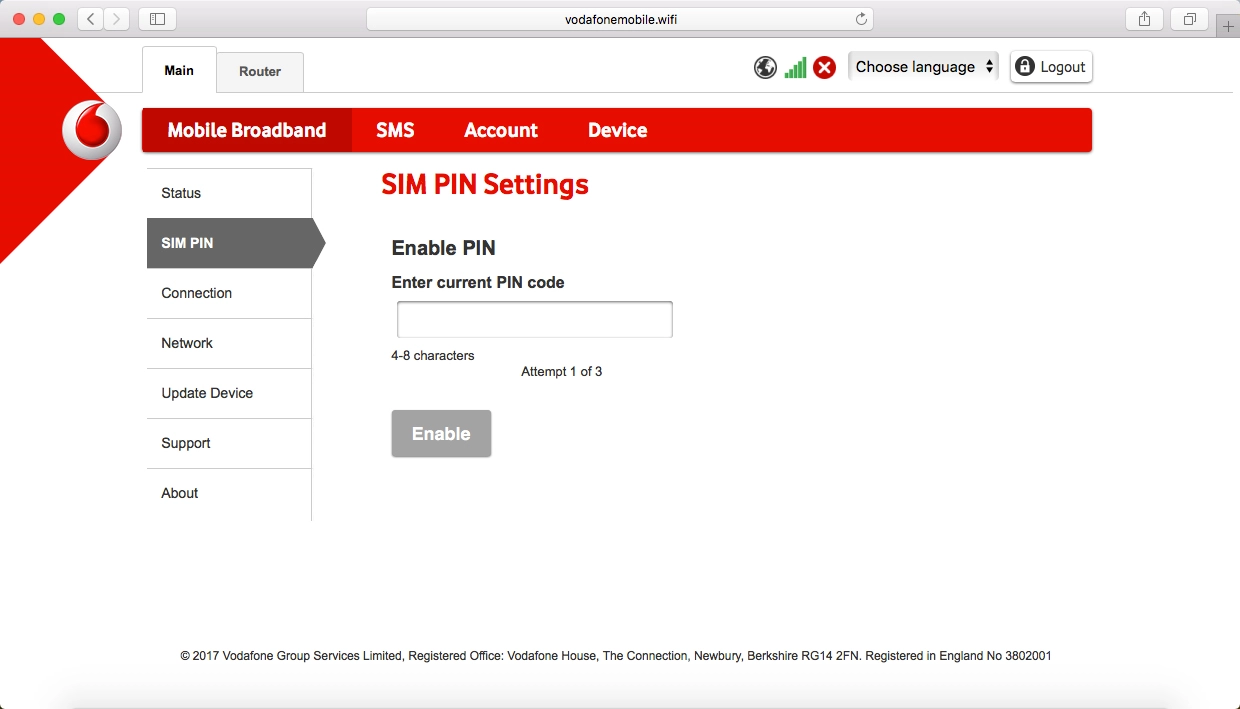Open the Connection sidebar page
The image size is (1240, 709).
pyautogui.click(x=197, y=293)
